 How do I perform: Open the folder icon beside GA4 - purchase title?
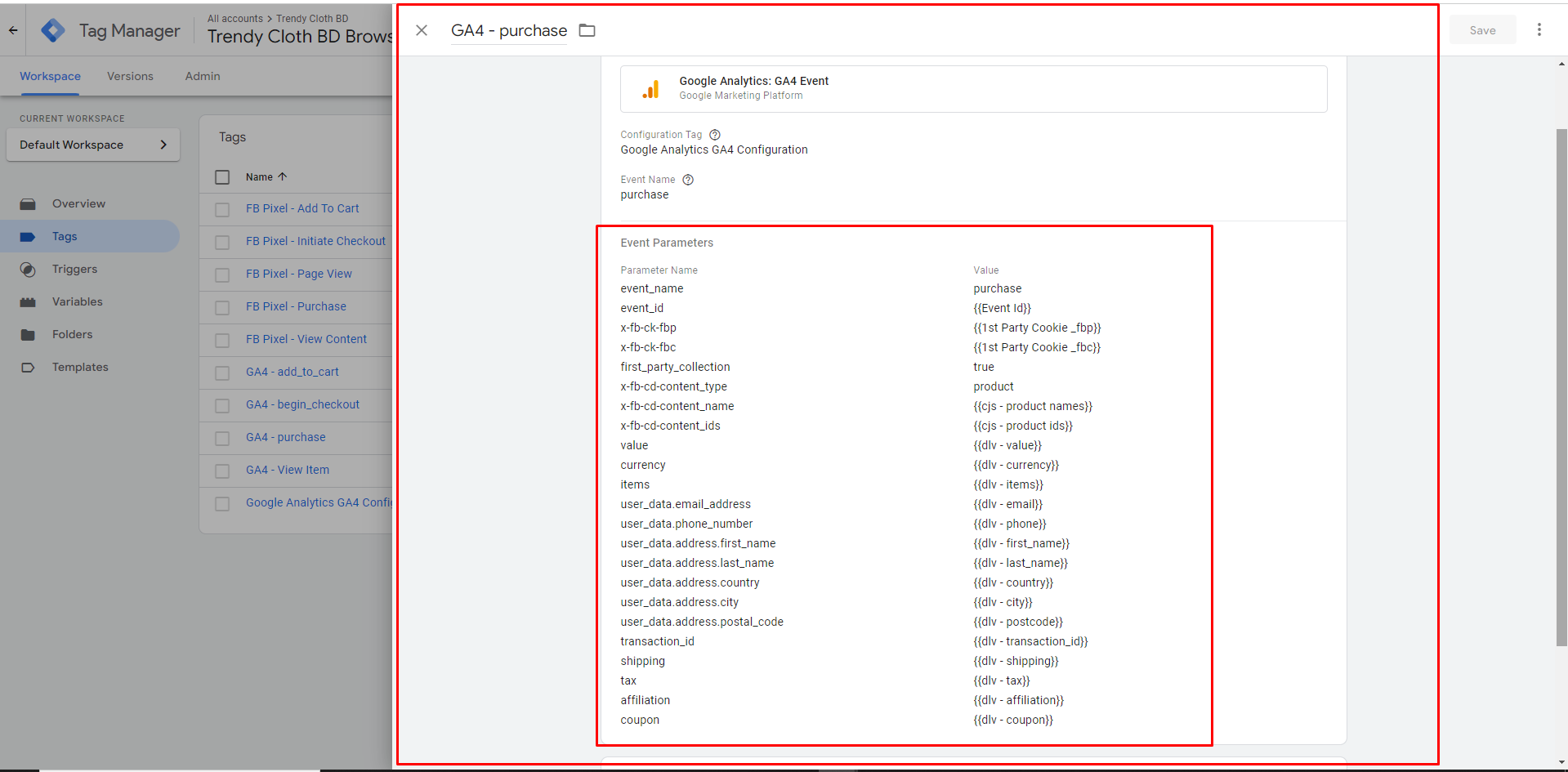587,29
